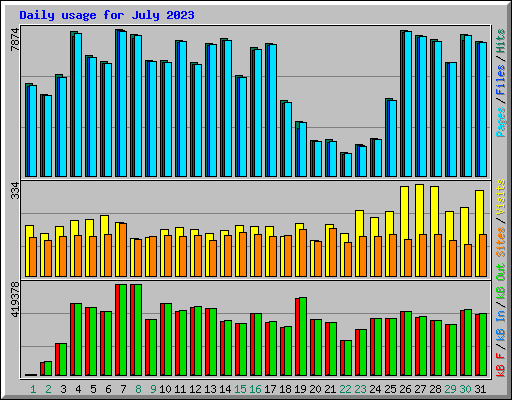
Task: Click day label 3 on the x-axis
Action: coord(63,389)
